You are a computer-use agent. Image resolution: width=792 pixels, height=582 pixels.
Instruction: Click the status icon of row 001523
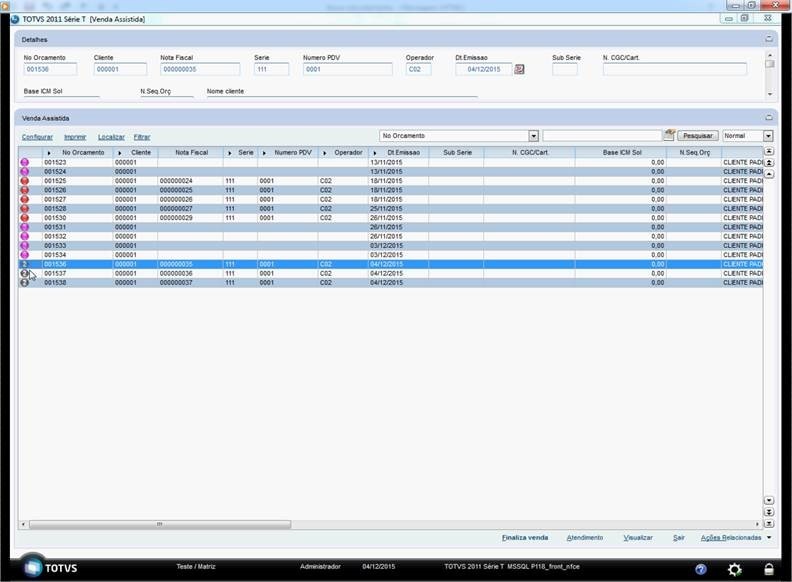[x=24, y=163]
